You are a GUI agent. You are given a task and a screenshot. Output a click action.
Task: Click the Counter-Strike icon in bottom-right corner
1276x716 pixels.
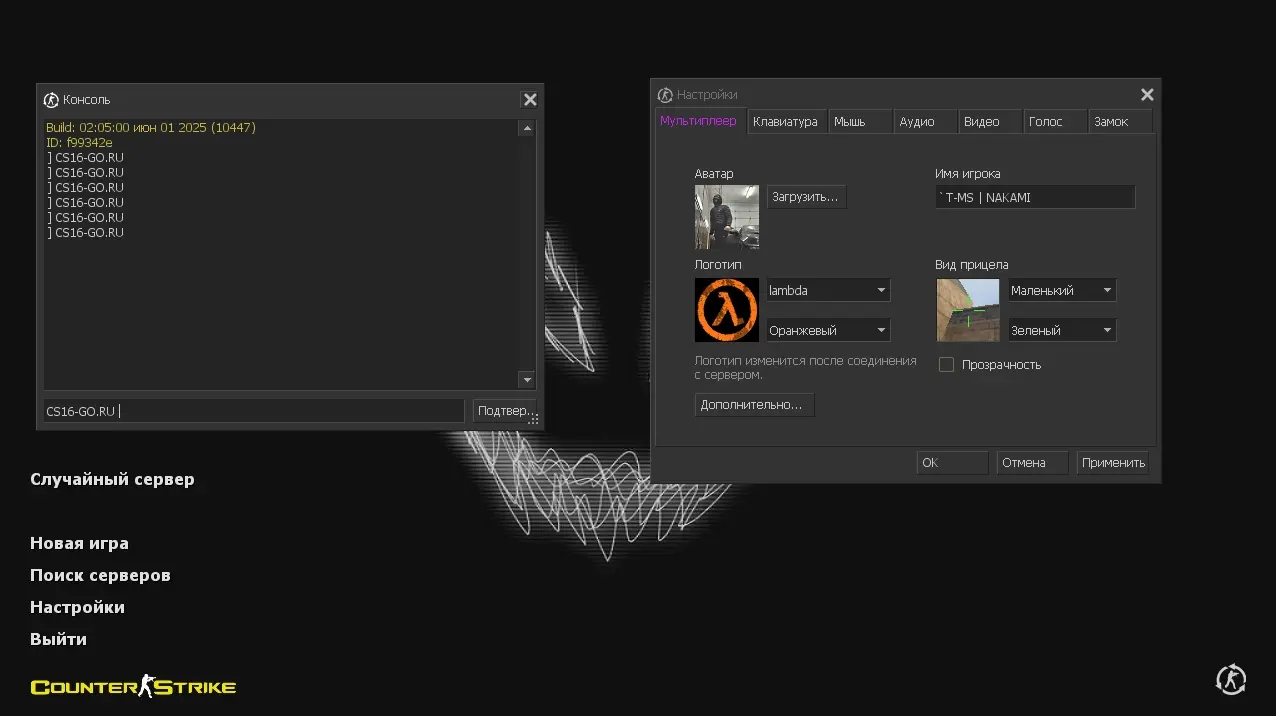tap(1230, 680)
